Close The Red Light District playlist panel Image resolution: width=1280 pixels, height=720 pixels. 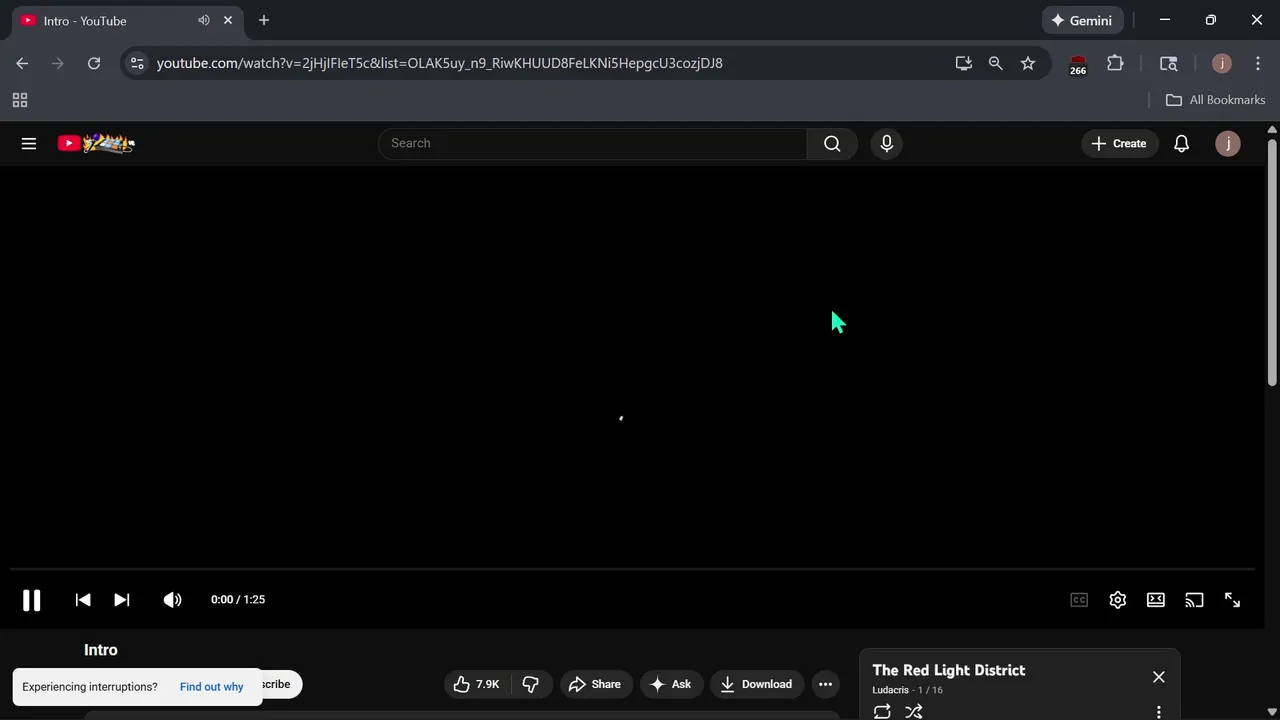click(x=1159, y=677)
